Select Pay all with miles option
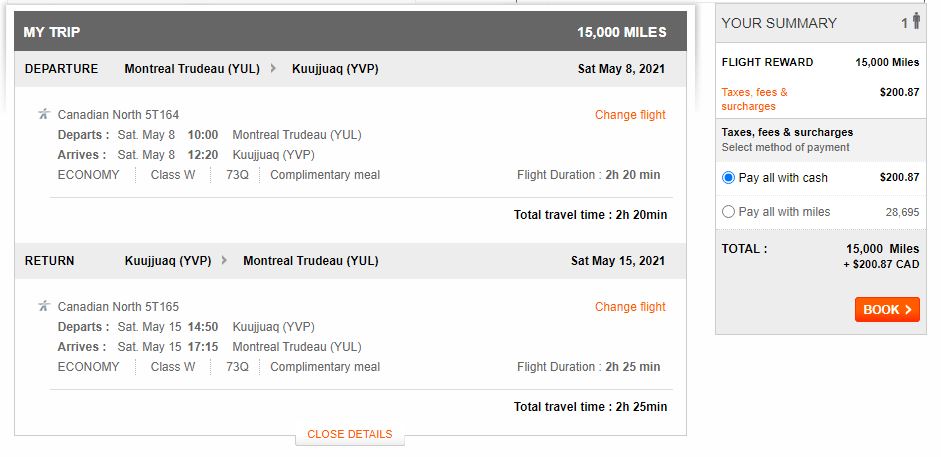 tap(728, 212)
